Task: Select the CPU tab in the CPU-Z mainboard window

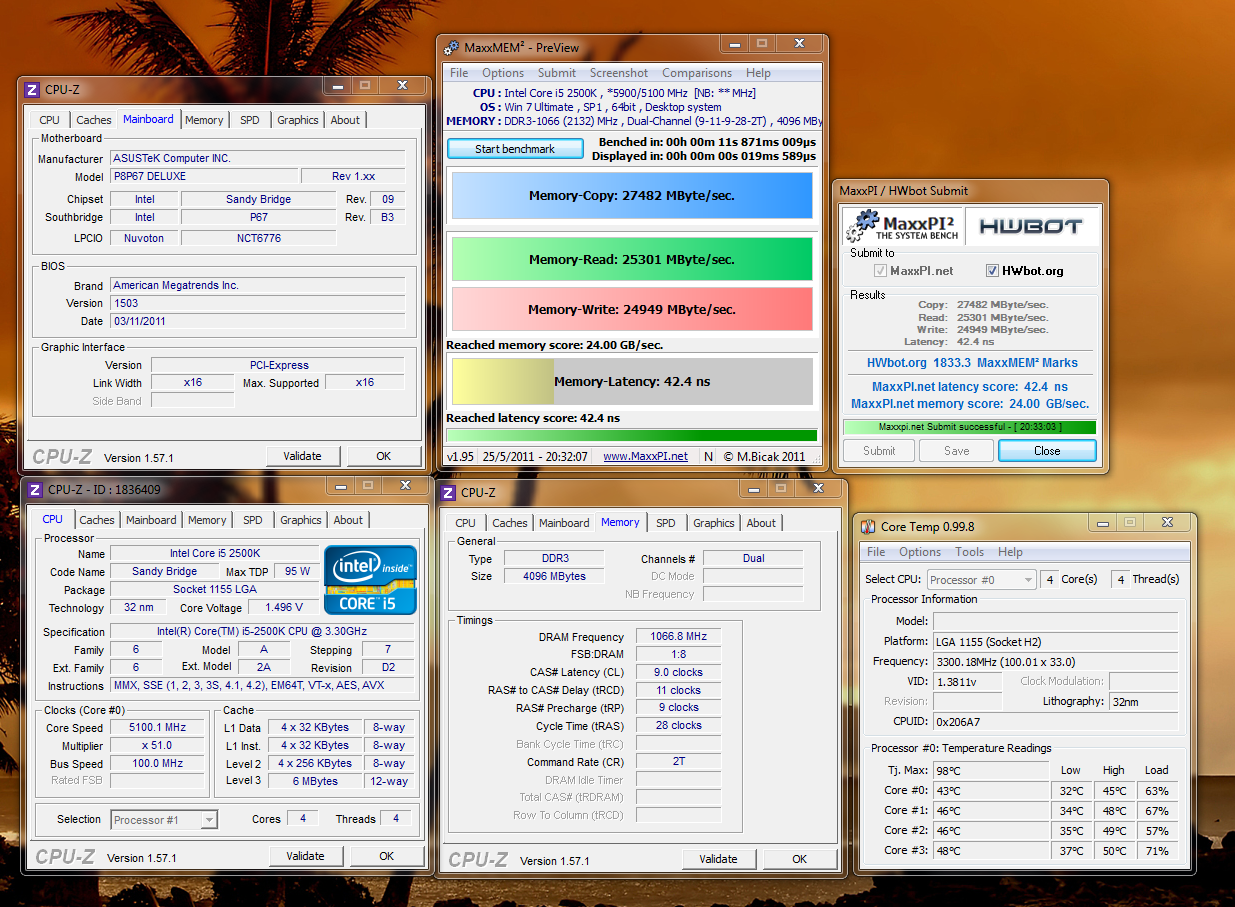Action: (x=50, y=120)
